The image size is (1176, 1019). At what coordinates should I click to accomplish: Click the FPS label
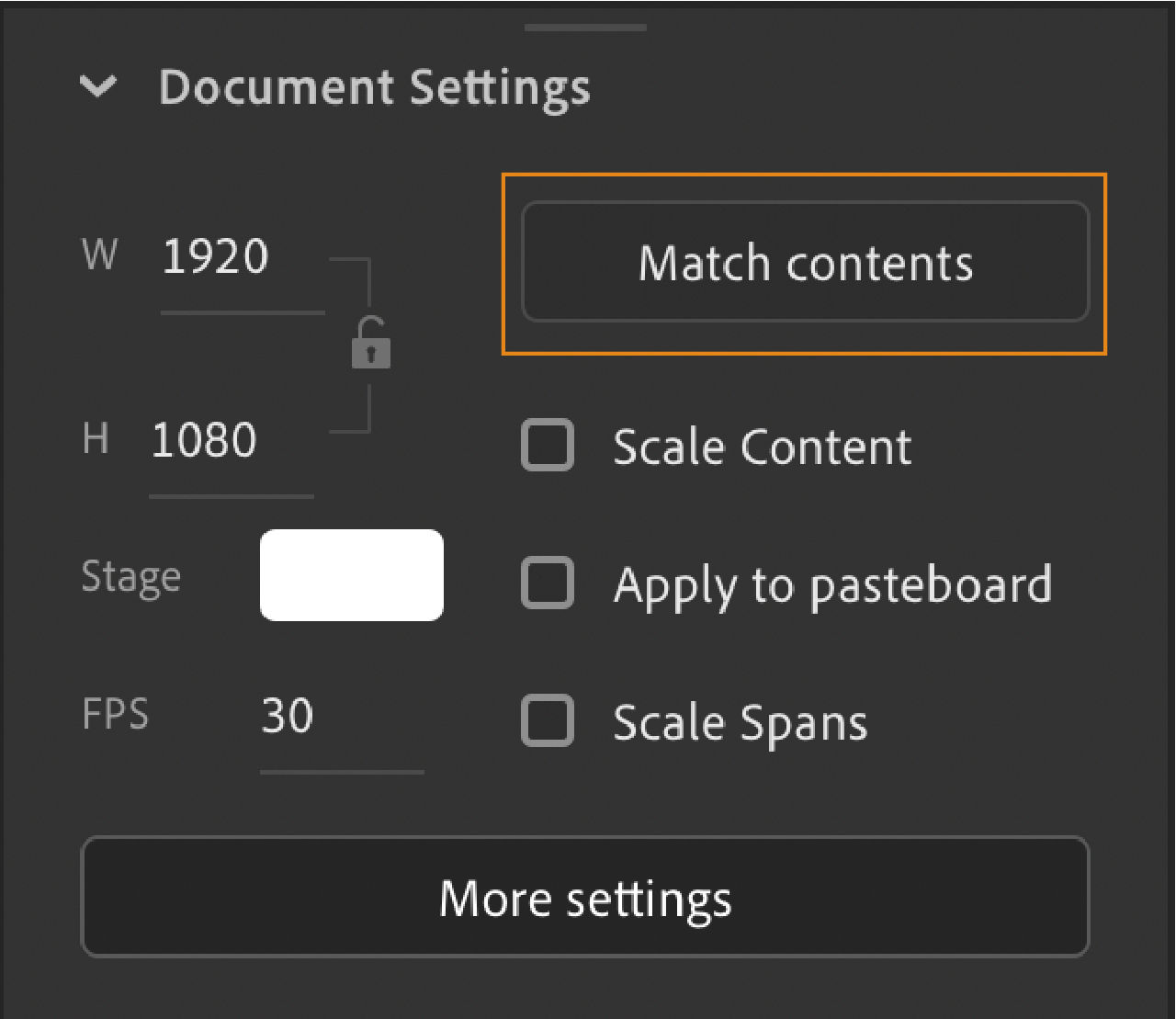click(x=115, y=714)
